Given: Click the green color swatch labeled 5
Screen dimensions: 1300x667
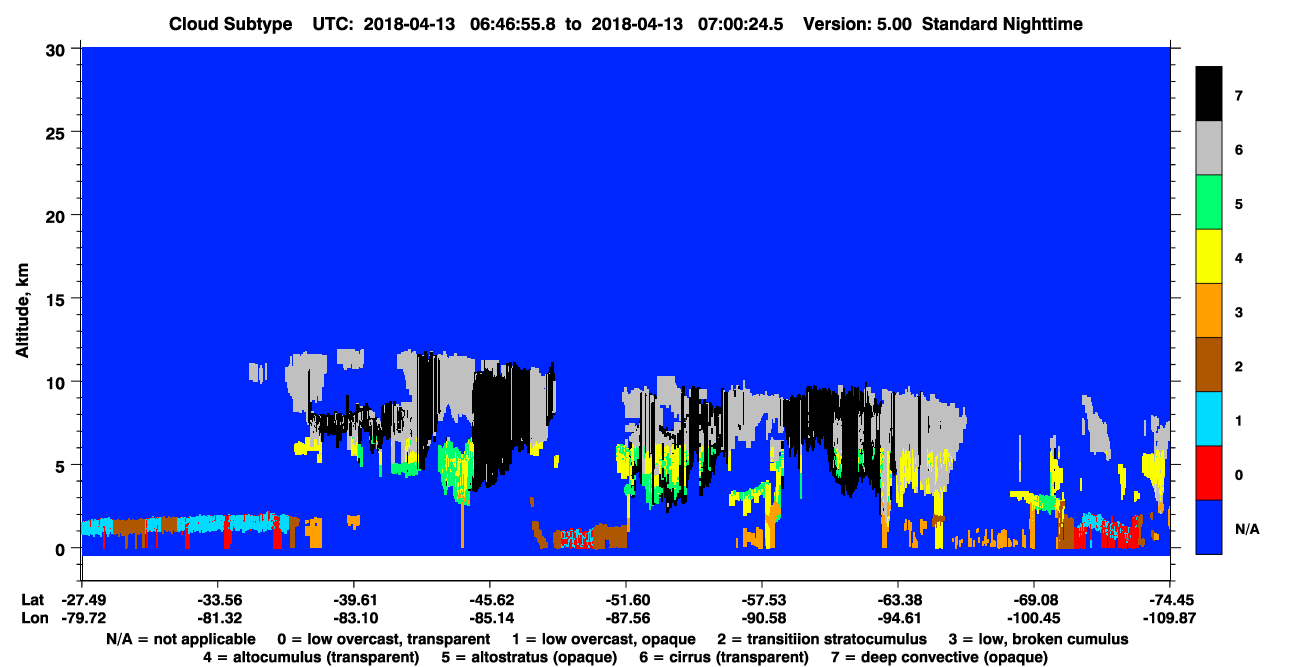Looking at the screenshot, I should coord(1209,202).
